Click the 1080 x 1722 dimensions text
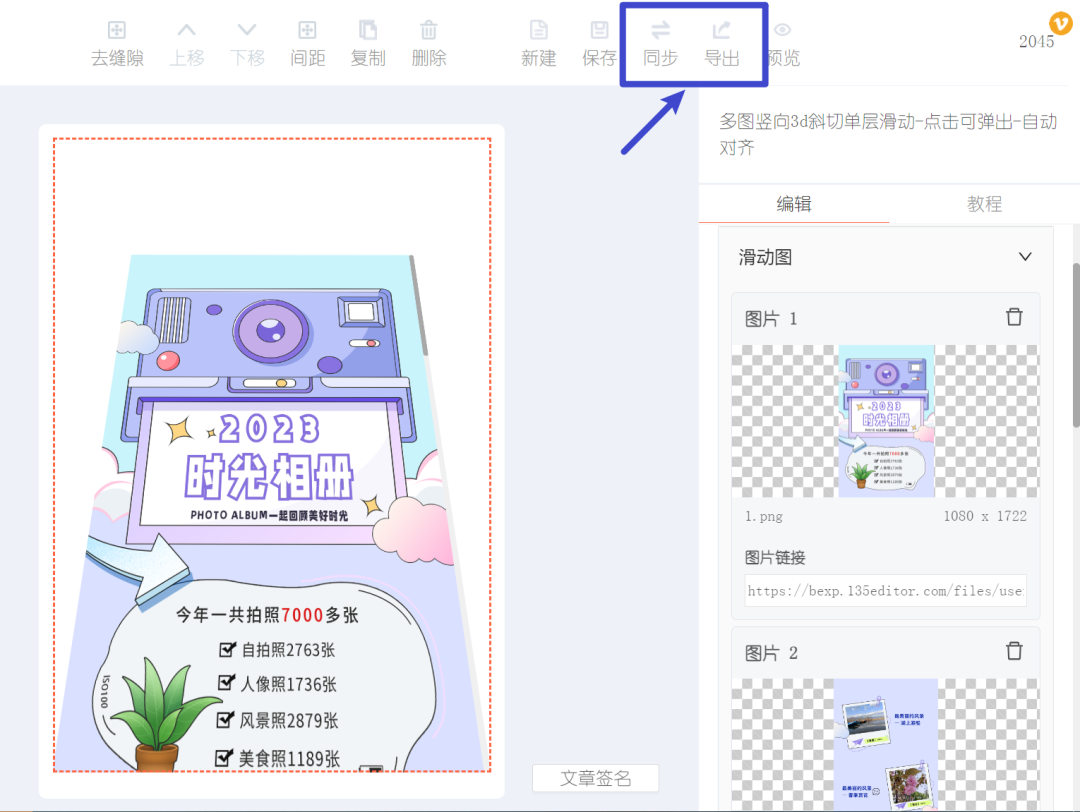The image size is (1080, 812). (x=985, y=516)
